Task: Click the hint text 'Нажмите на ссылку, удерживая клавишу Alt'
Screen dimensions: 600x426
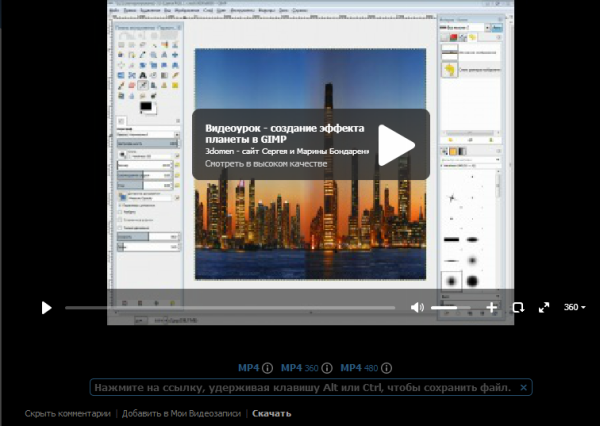Action: click(x=216, y=388)
